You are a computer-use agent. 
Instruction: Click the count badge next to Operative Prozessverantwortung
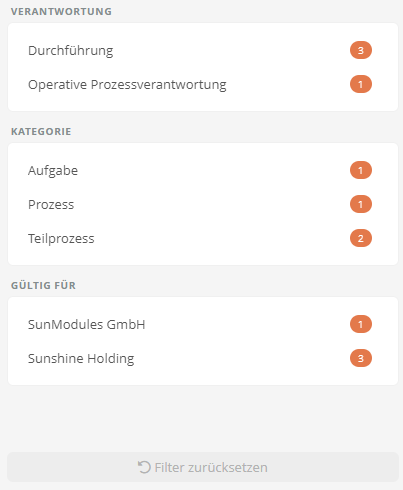pyautogui.click(x=361, y=84)
